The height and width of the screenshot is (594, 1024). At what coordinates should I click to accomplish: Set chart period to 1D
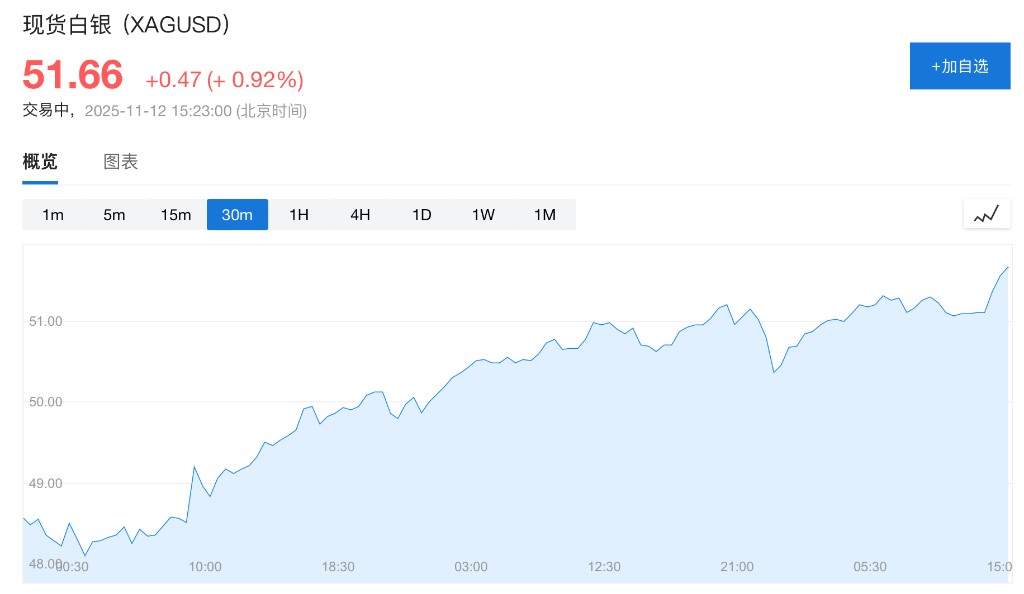[x=422, y=215]
